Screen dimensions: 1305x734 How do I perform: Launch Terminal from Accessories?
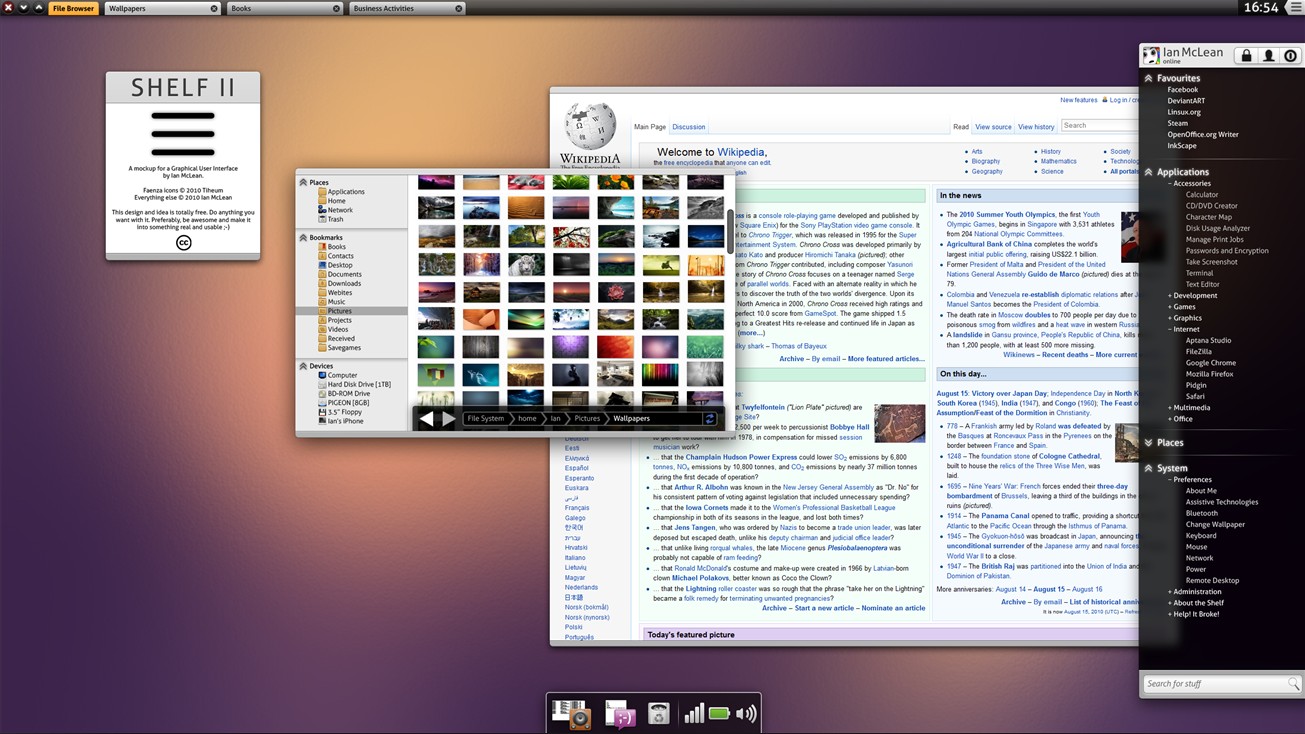(1199, 273)
